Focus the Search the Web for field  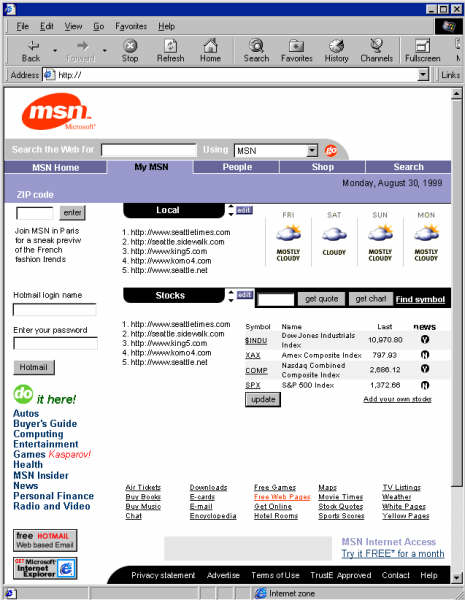coord(148,150)
